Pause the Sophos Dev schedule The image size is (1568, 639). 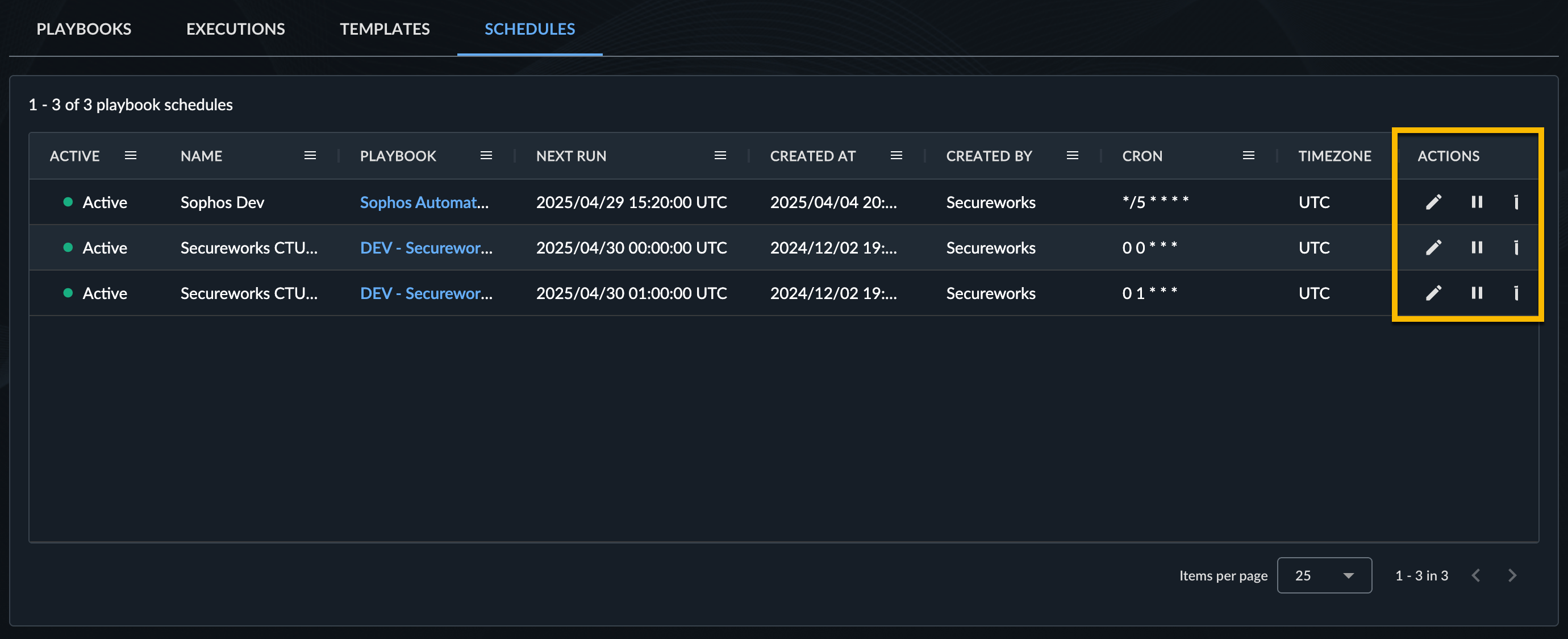click(1477, 202)
